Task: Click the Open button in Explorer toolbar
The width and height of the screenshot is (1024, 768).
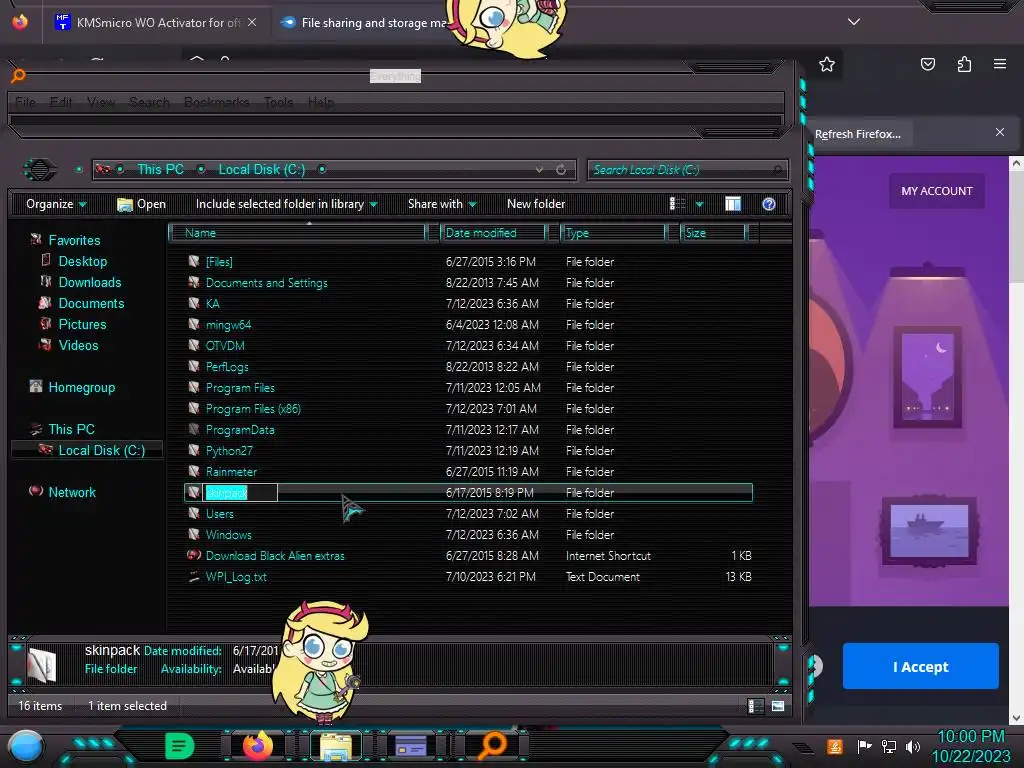Action: point(142,204)
